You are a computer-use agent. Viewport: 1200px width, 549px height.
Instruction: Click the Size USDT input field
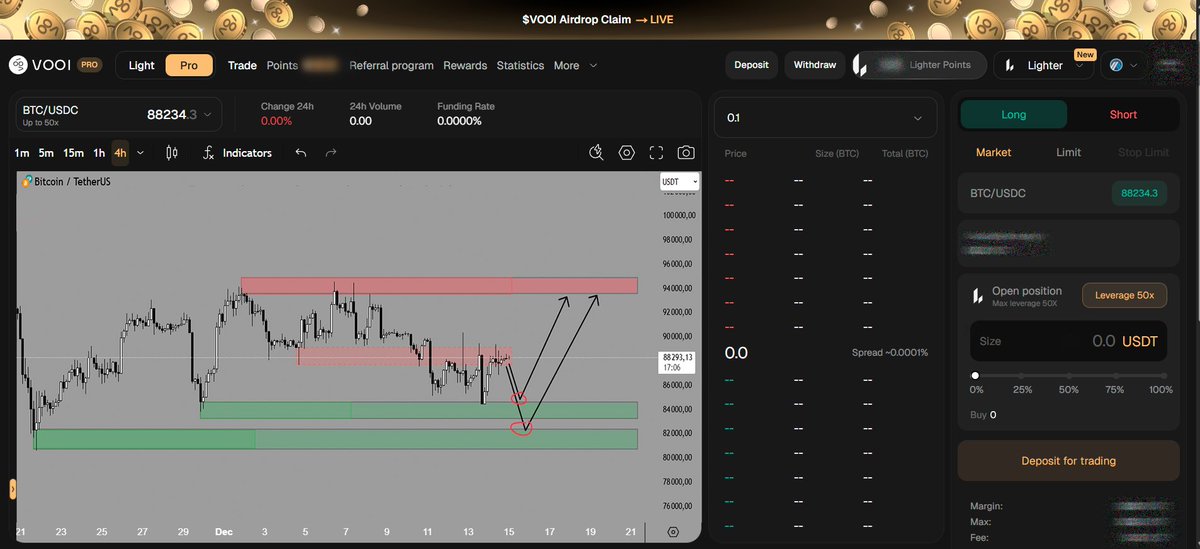click(x=1068, y=341)
